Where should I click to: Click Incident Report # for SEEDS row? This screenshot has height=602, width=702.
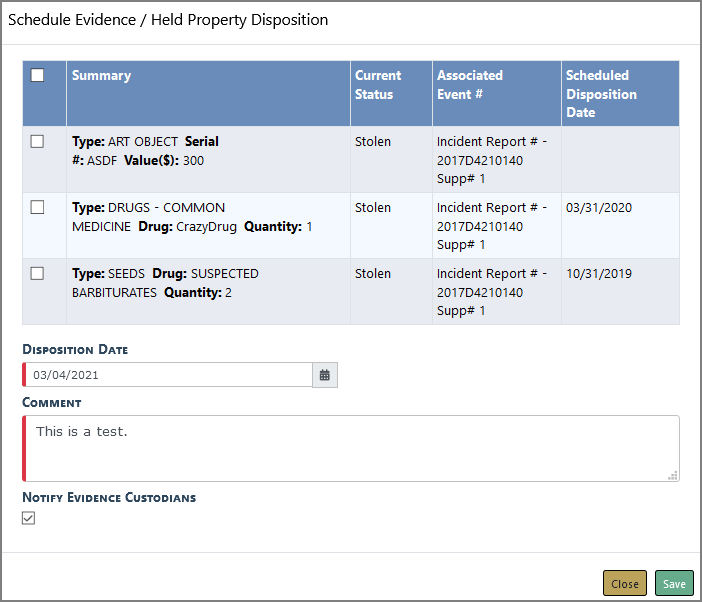(492, 292)
